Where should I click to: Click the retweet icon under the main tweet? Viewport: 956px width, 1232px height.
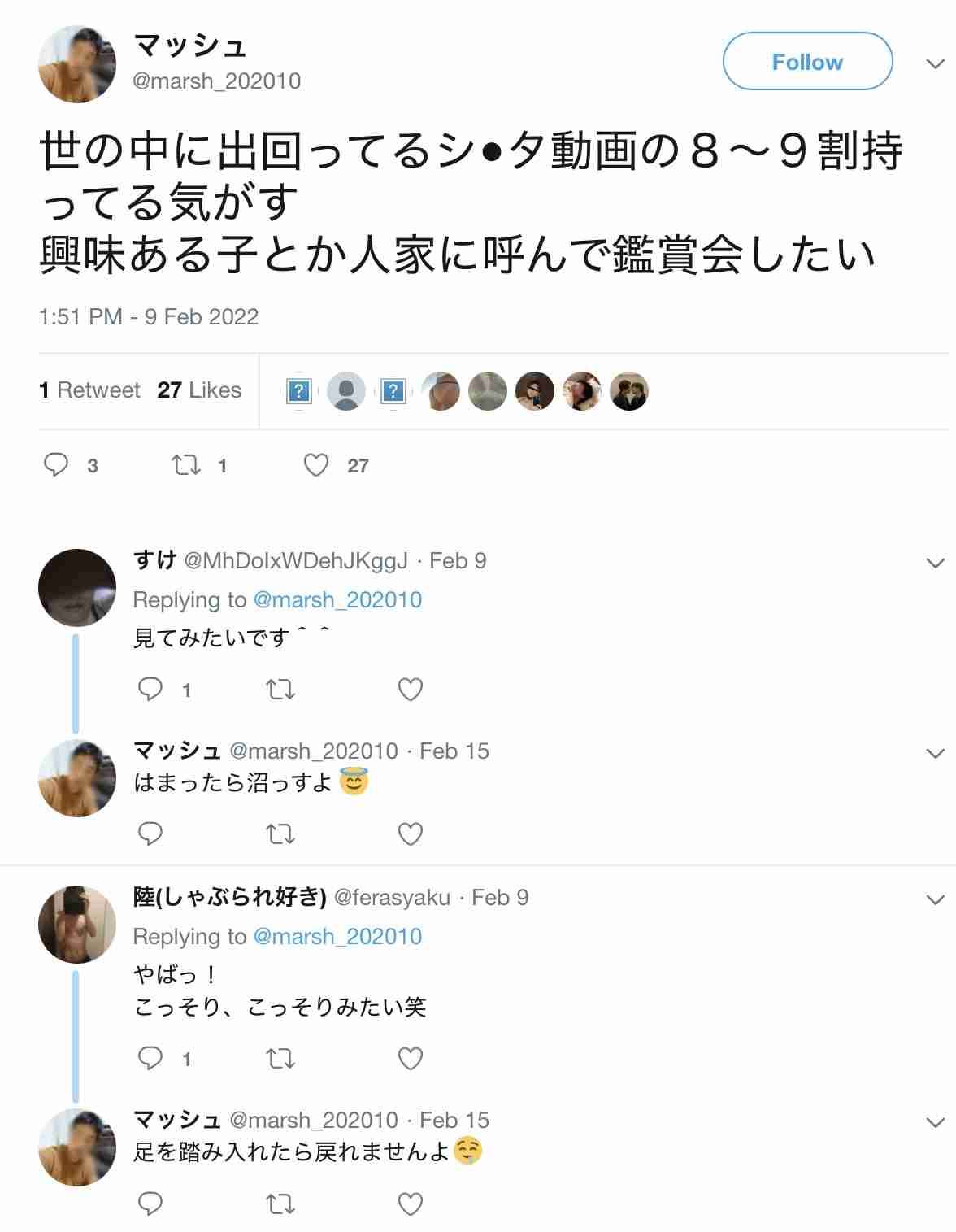[x=186, y=464]
